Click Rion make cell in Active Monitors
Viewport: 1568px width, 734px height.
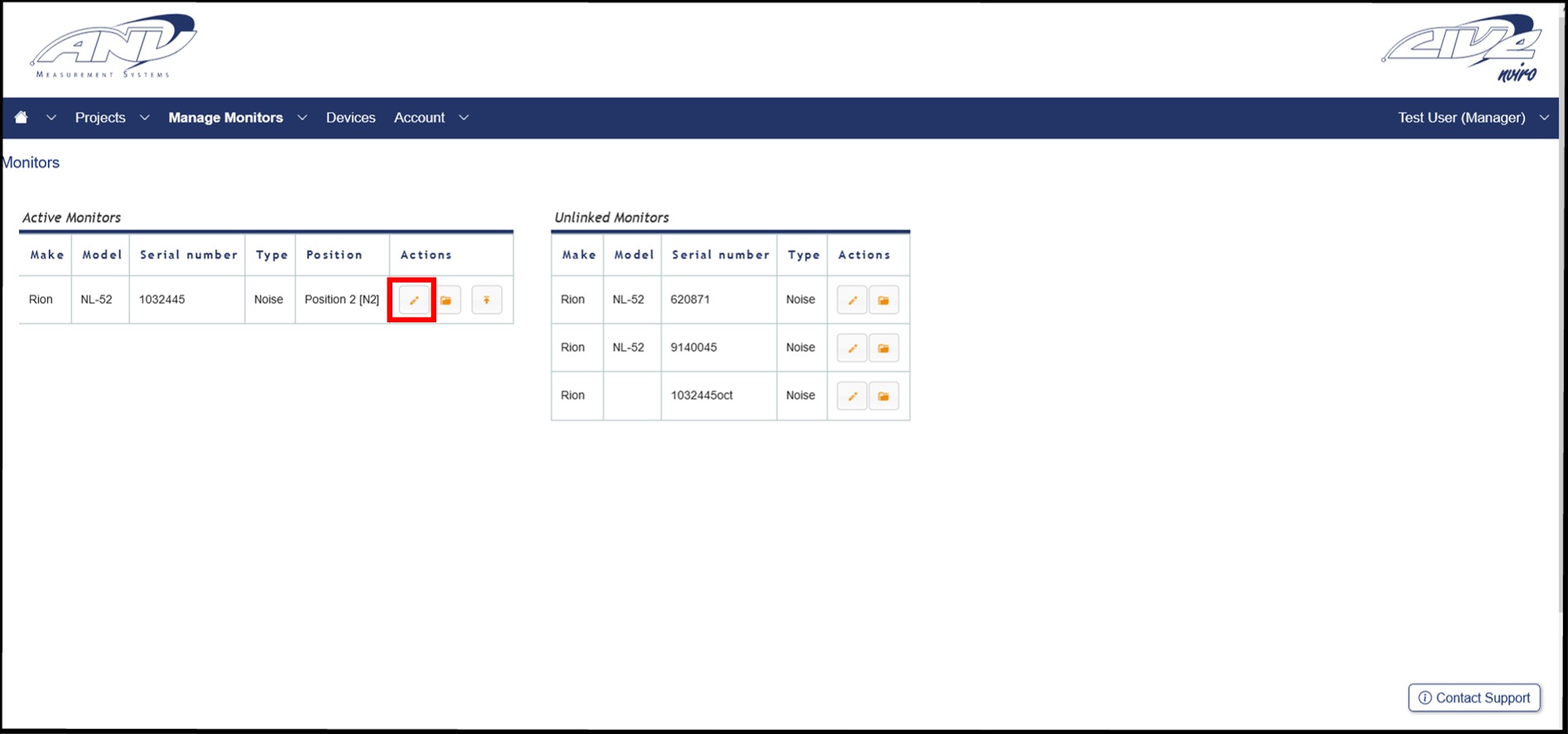(x=45, y=299)
